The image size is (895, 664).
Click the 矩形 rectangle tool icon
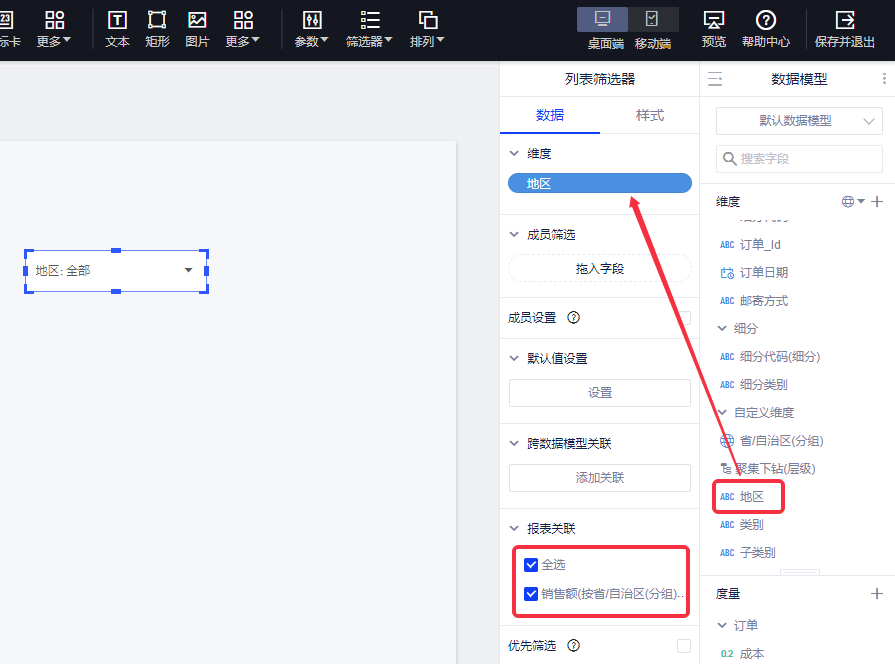[x=157, y=21]
